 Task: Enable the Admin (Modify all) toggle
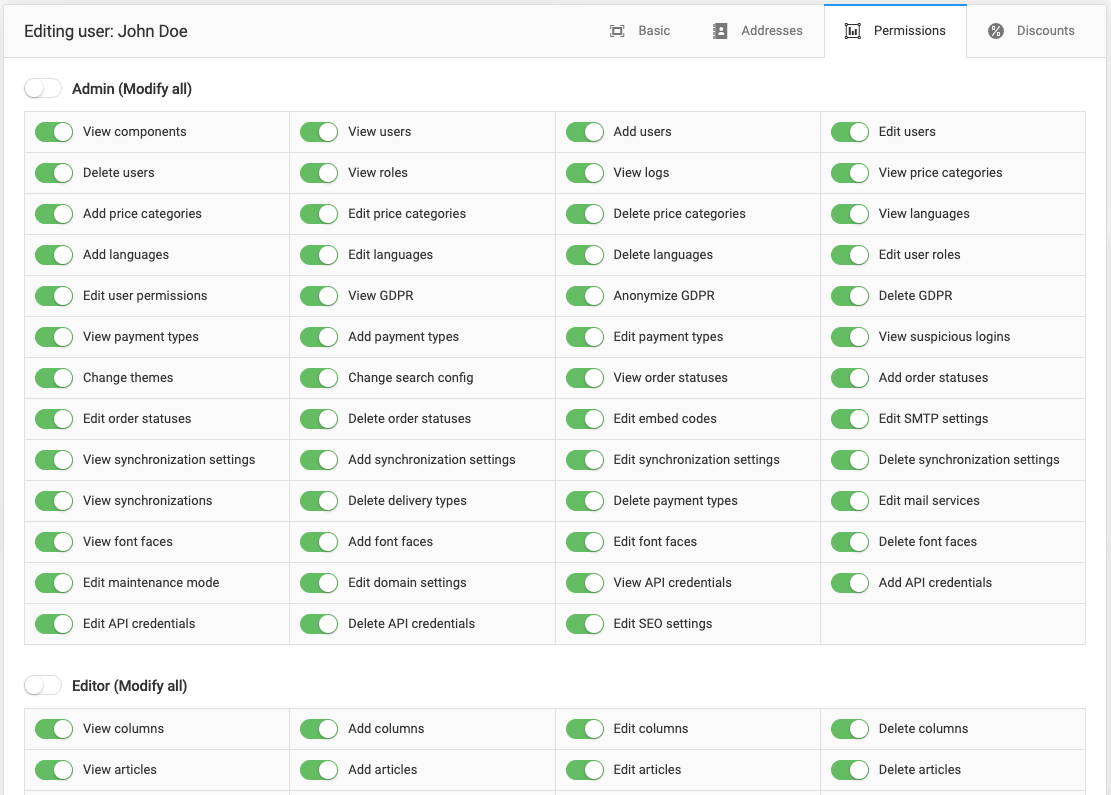click(x=43, y=89)
